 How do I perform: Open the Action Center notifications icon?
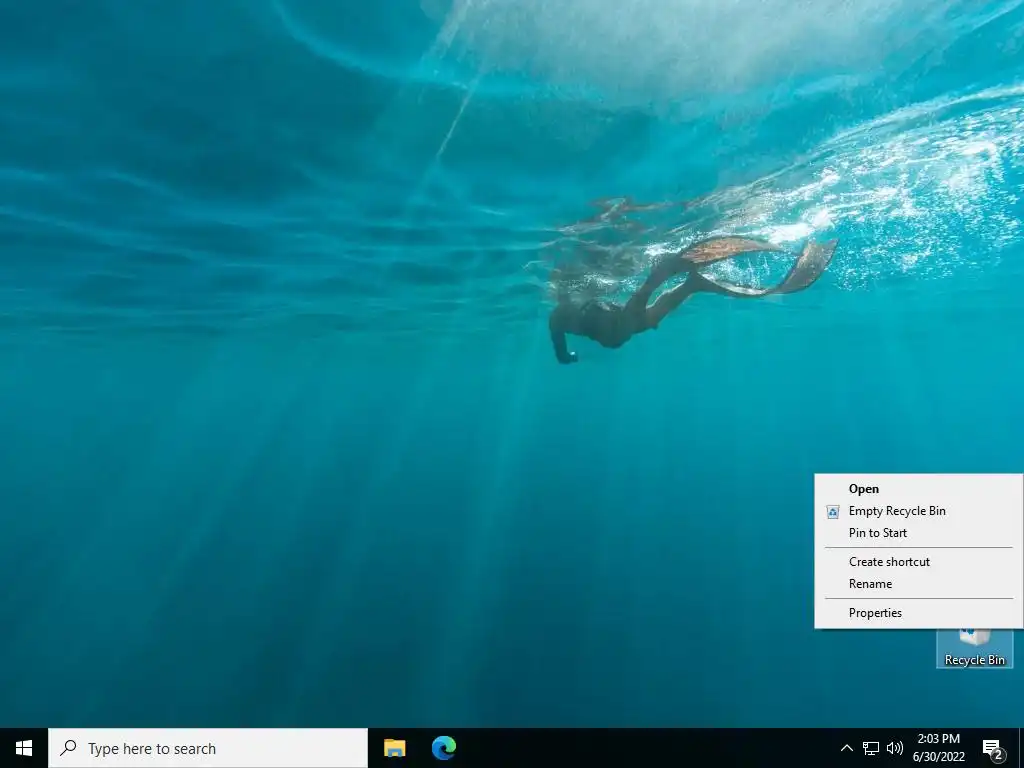point(993,748)
